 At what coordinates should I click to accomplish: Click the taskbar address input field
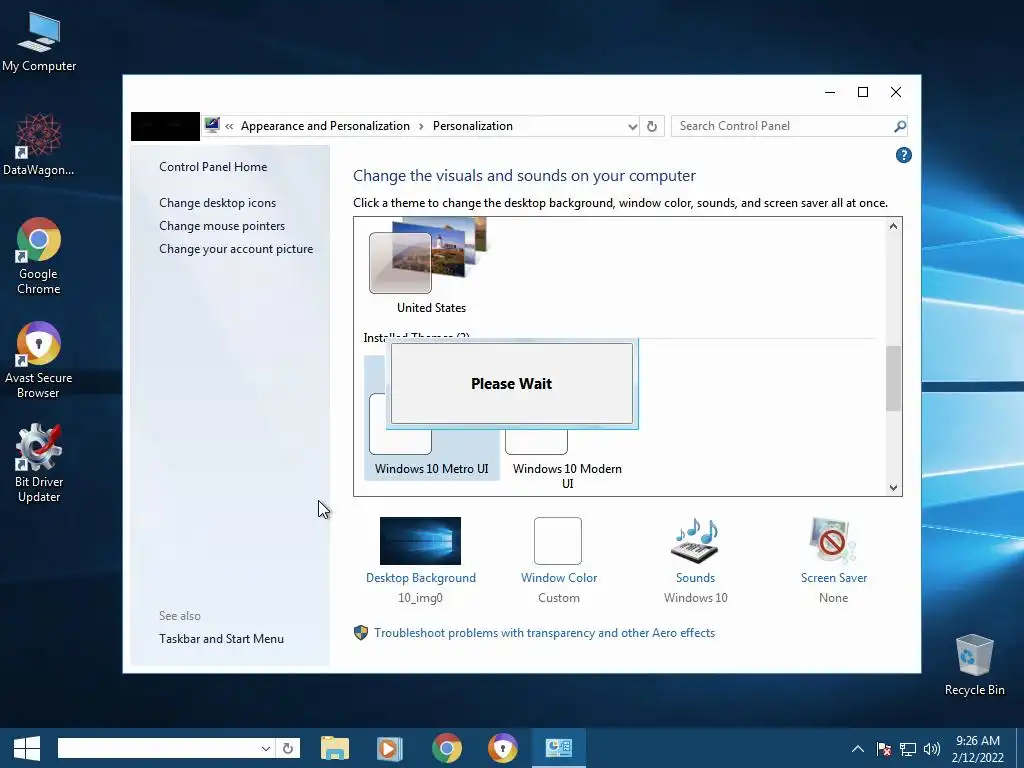coord(157,748)
